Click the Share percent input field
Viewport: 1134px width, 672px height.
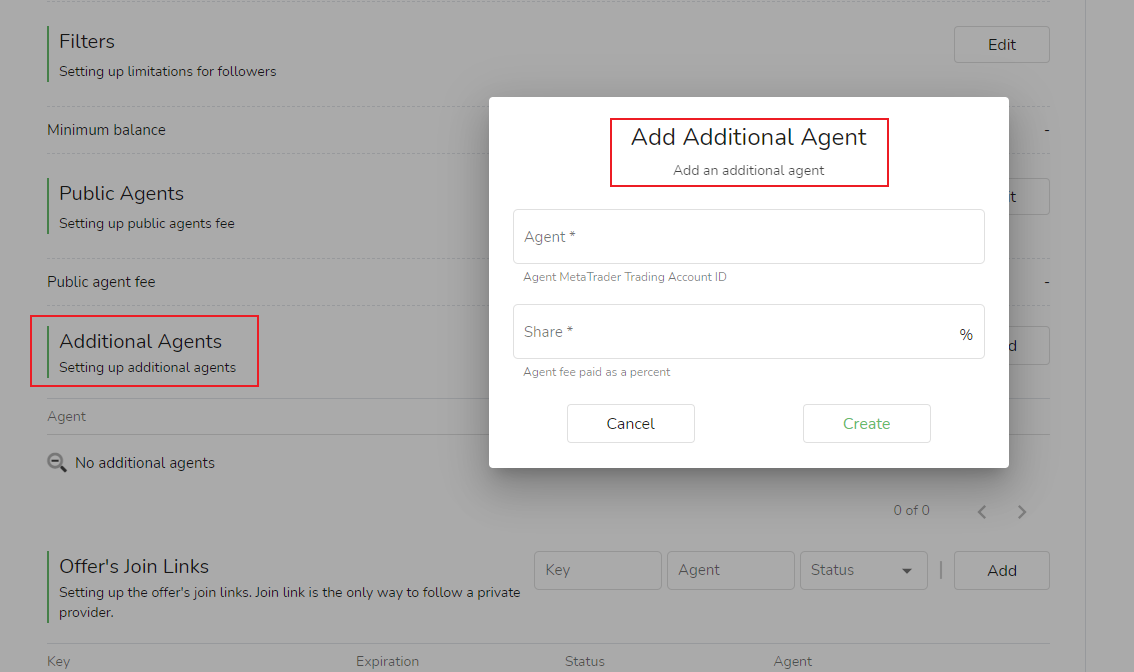click(735, 332)
